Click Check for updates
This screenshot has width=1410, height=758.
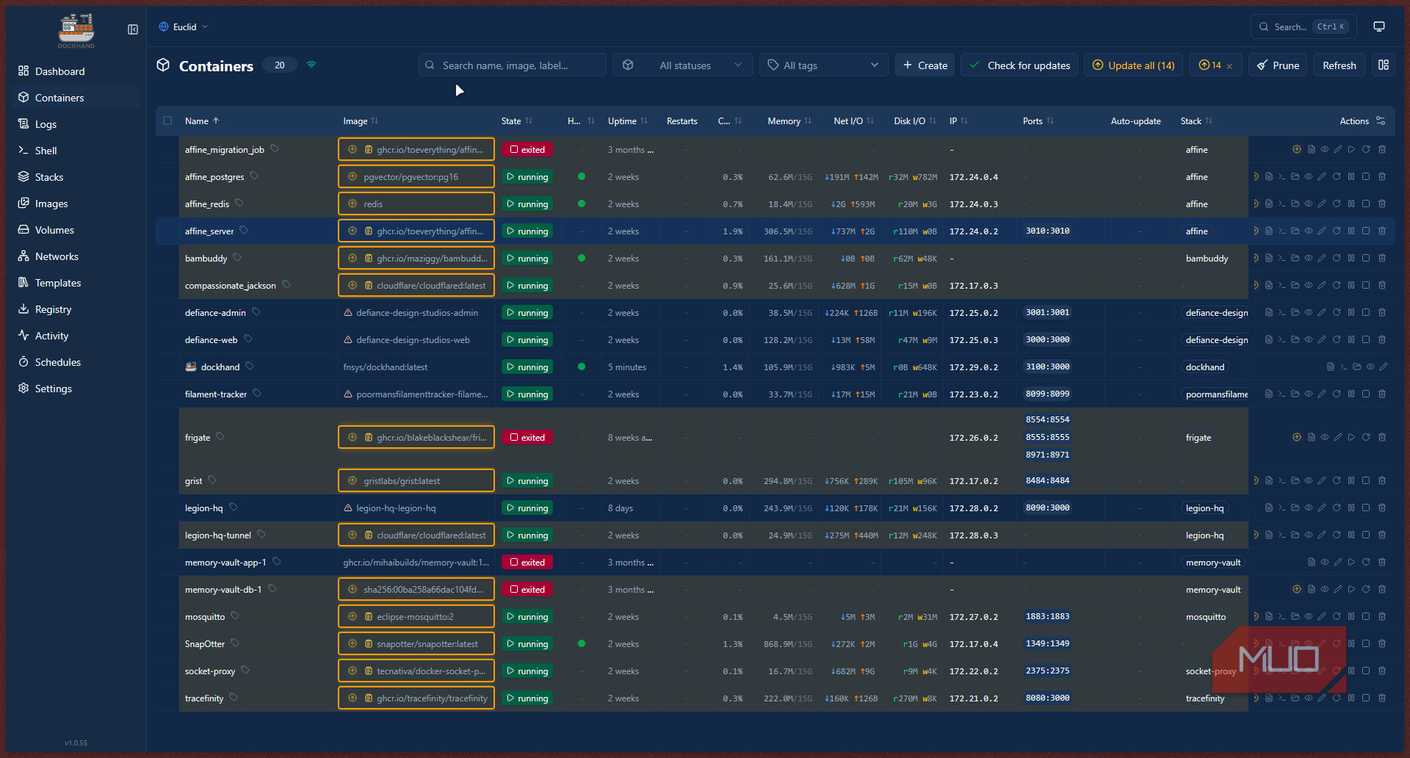point(1020,65)
